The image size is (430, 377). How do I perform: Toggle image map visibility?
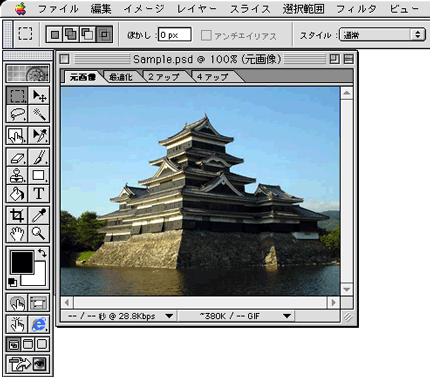click(x=17, y=303)
